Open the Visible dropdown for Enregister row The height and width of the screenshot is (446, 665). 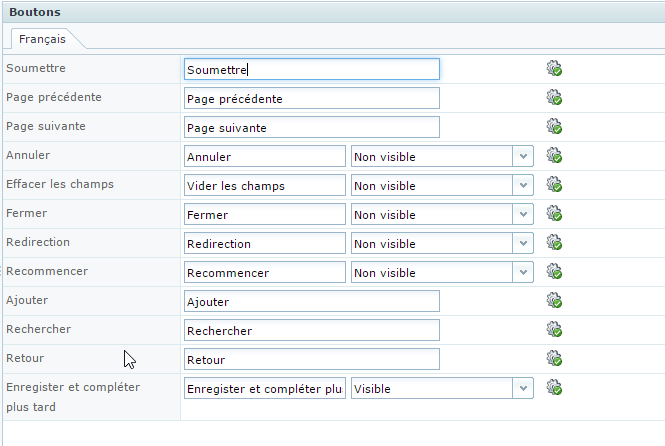point(442,388)
